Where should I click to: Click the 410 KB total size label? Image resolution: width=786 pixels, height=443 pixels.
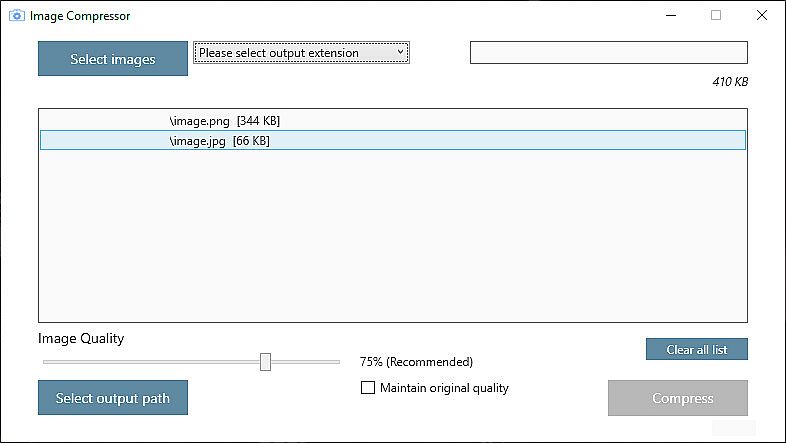[x=730, y=82]
